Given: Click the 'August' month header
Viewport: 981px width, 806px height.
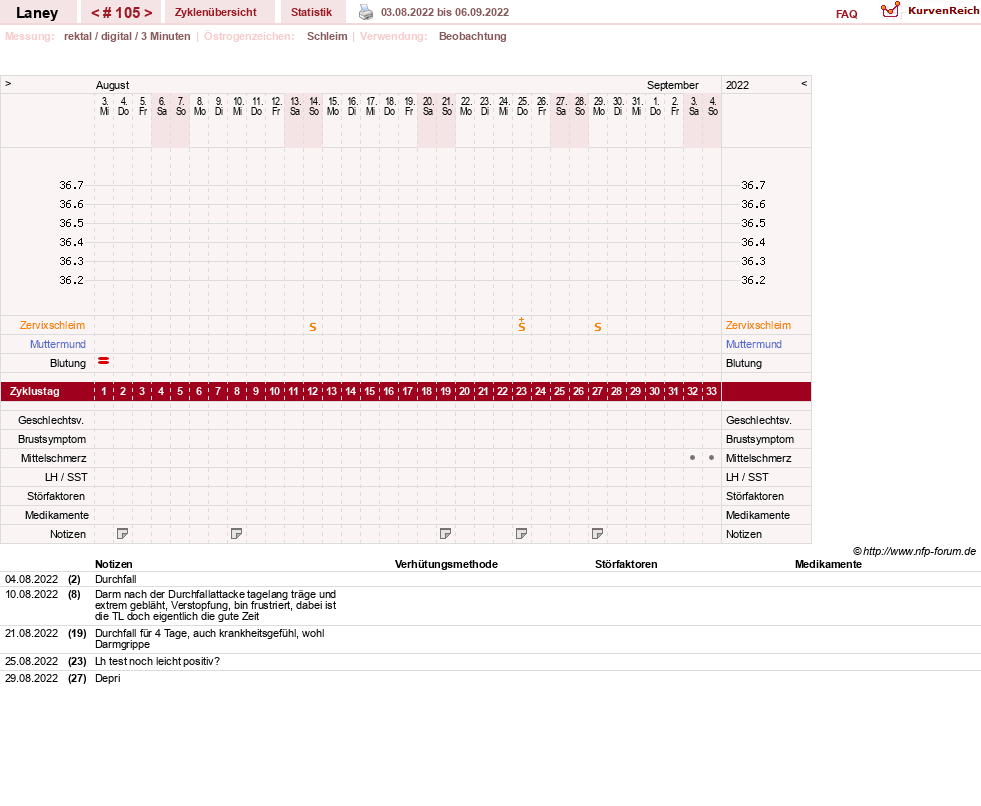Looking at the screenshot, I should [x=113, y=85].
